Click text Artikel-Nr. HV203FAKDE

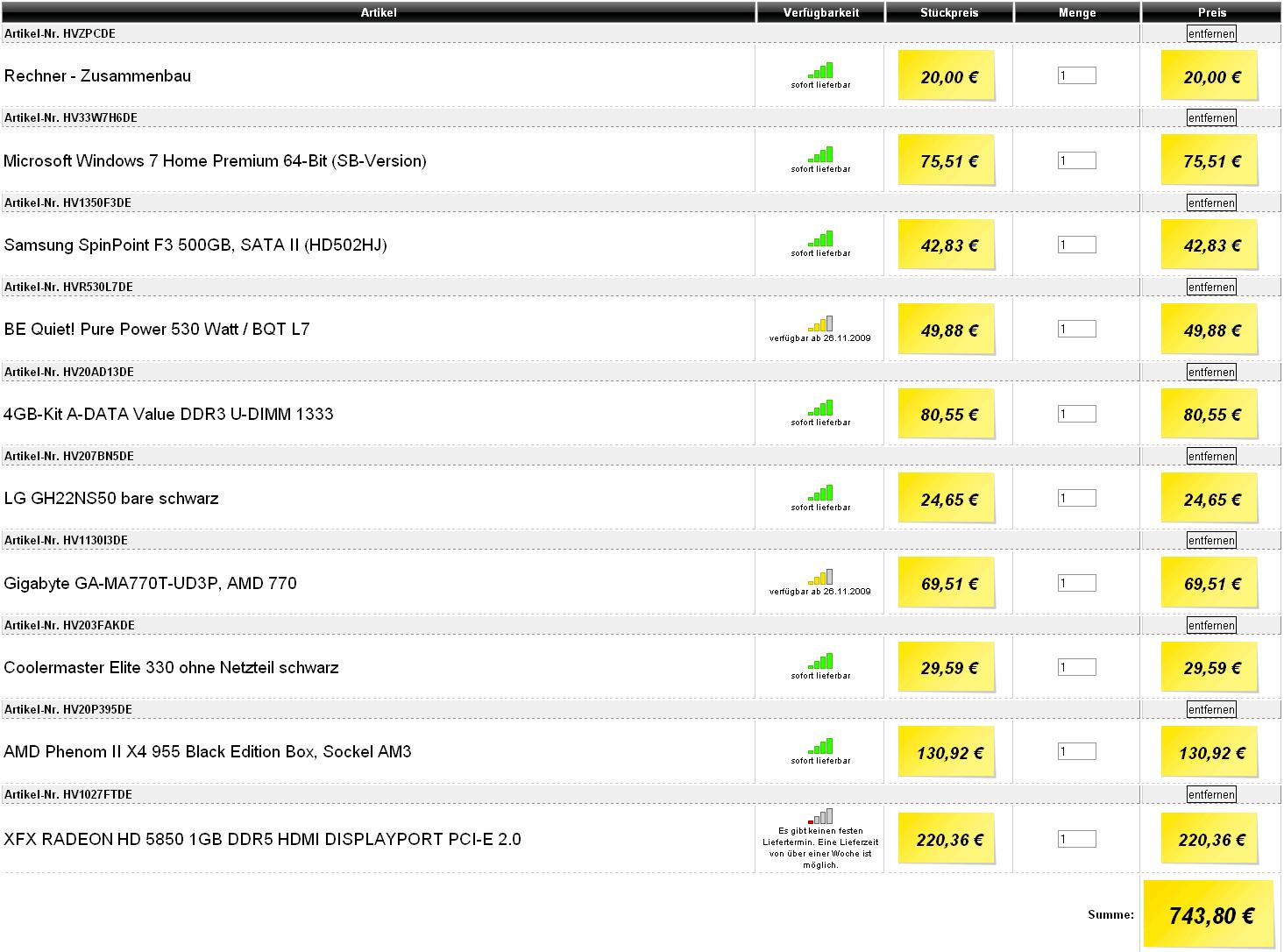69,625
